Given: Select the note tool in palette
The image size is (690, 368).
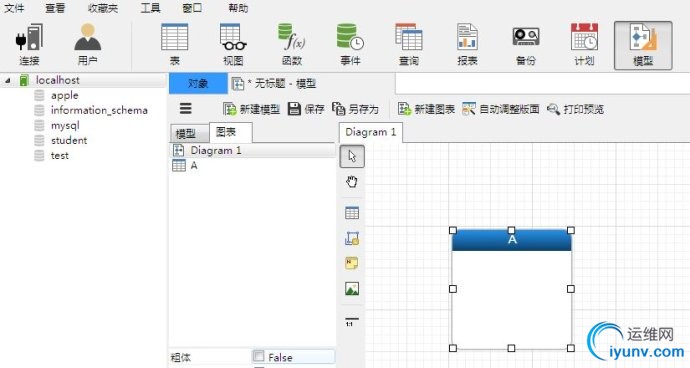Looking at the screenshot, I should pos(352,263).
